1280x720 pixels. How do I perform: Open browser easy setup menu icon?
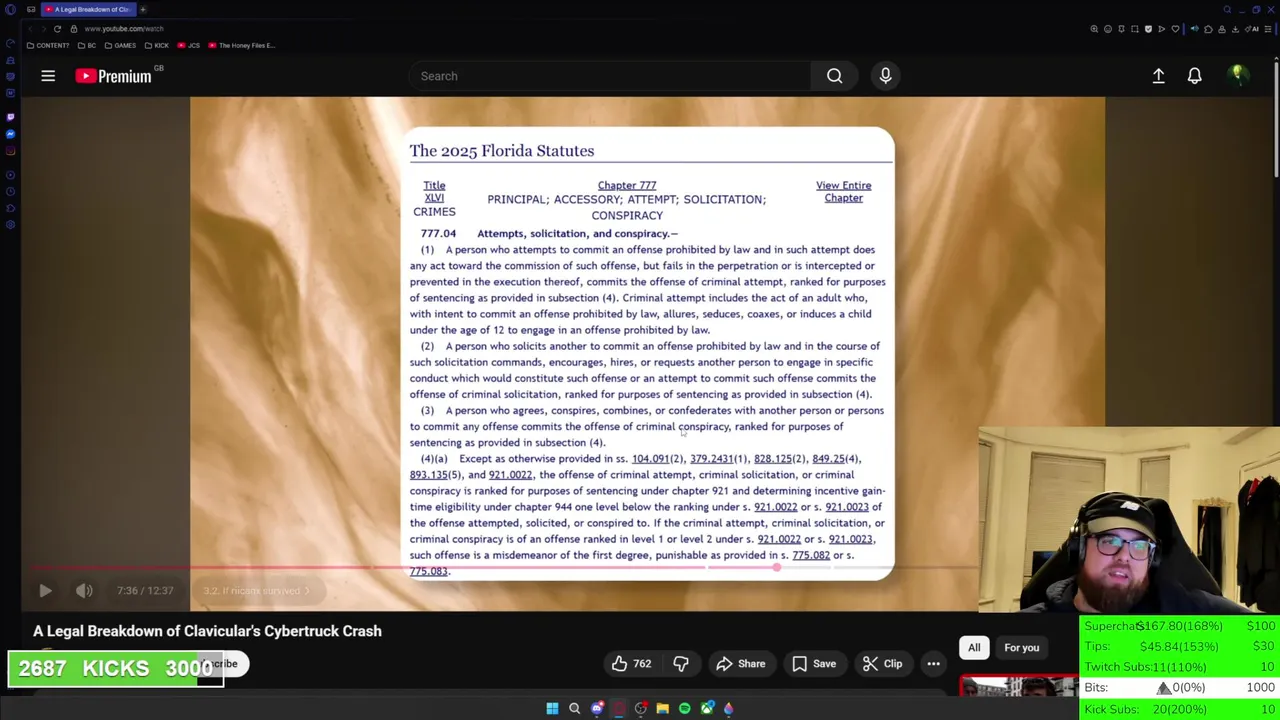[1268, 29]
